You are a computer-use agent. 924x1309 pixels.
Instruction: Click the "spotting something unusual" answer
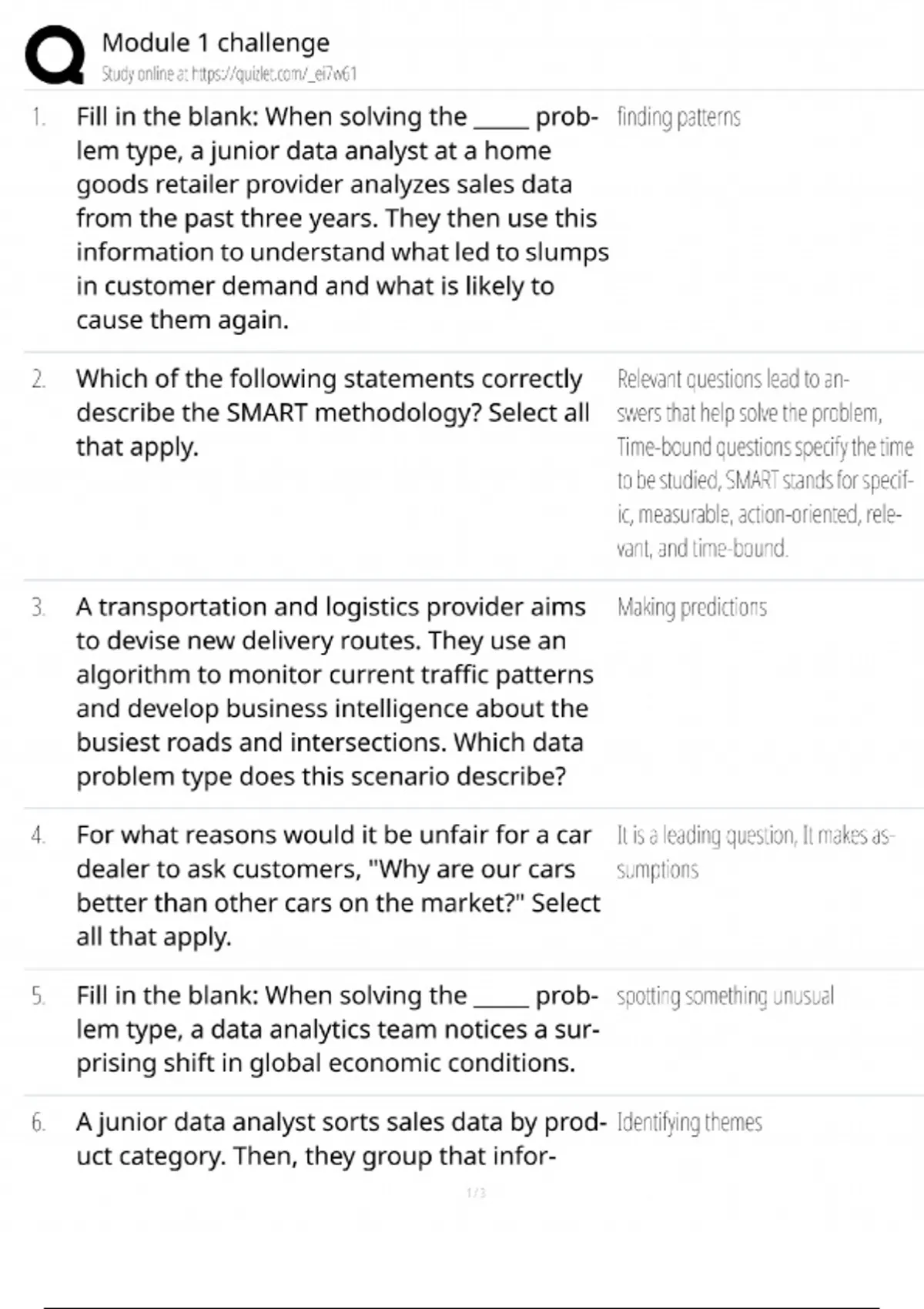pos(725,996)
